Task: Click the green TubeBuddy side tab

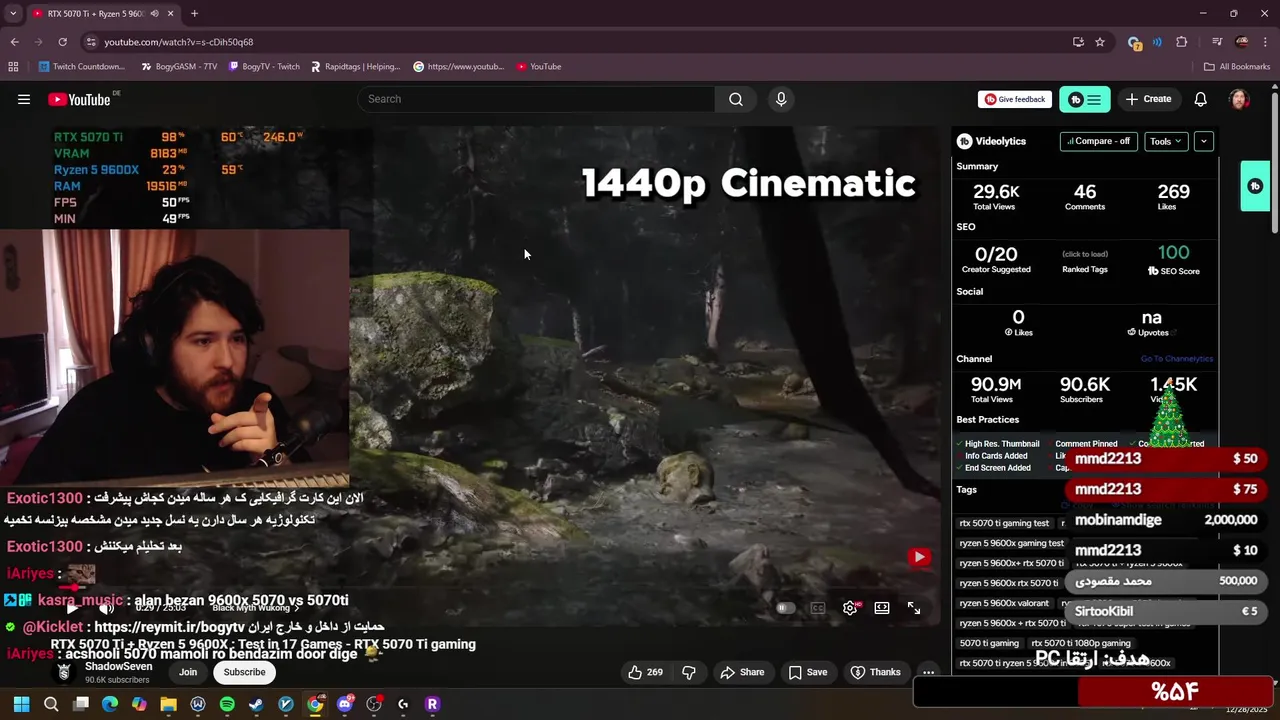Action: coord(1255,186)
